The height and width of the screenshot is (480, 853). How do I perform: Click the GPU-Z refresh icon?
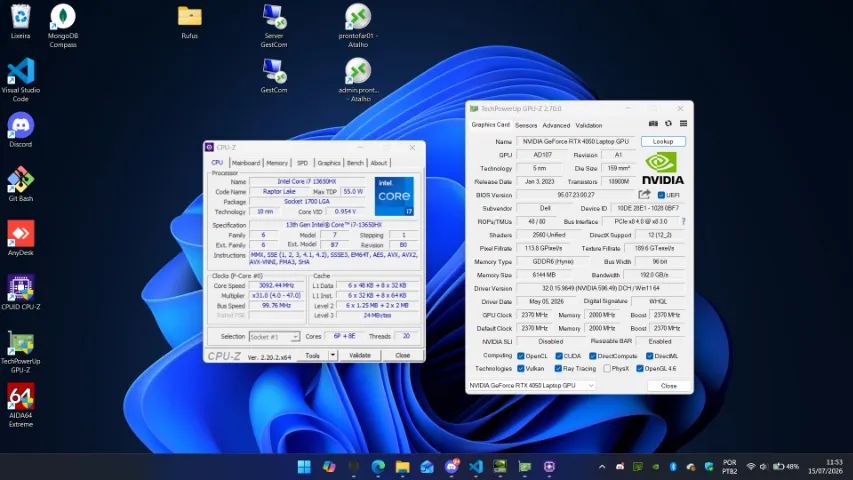[x=668, y=124]
